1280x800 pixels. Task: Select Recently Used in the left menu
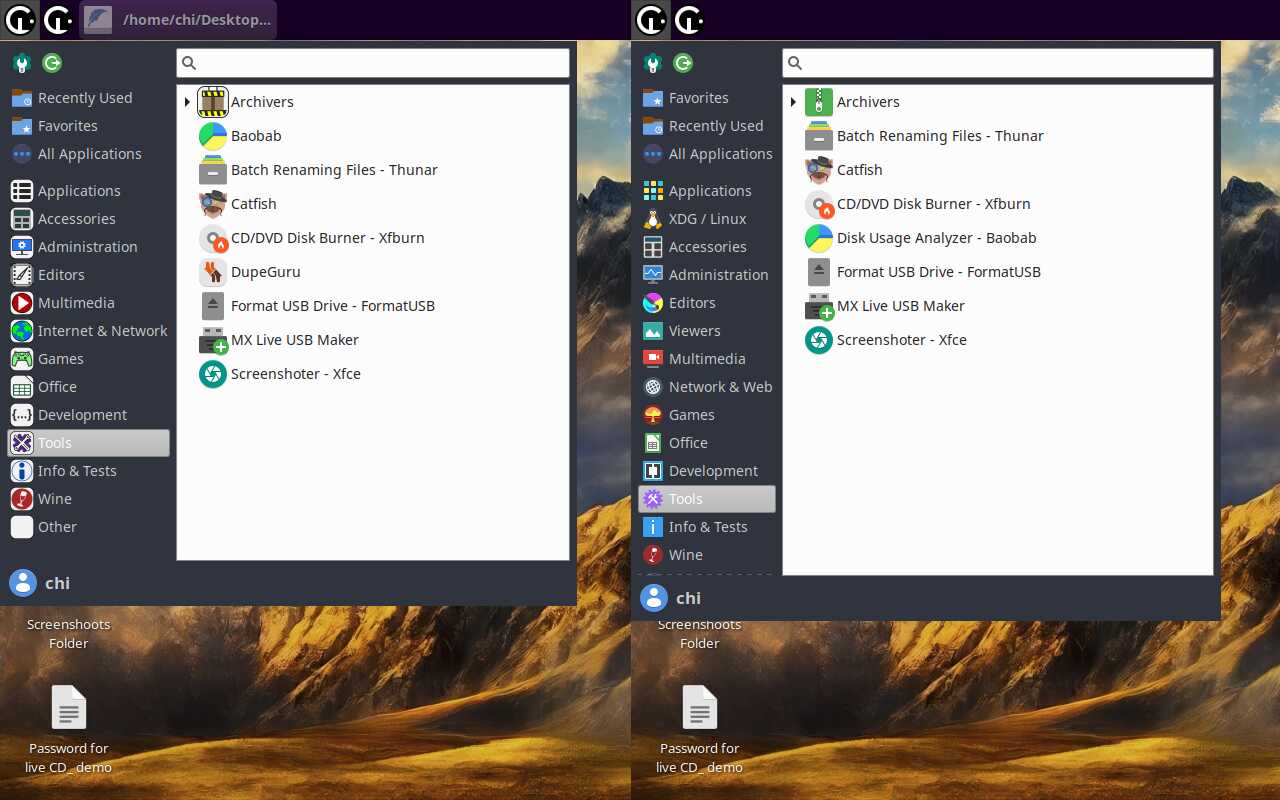(x=88, y=98)
